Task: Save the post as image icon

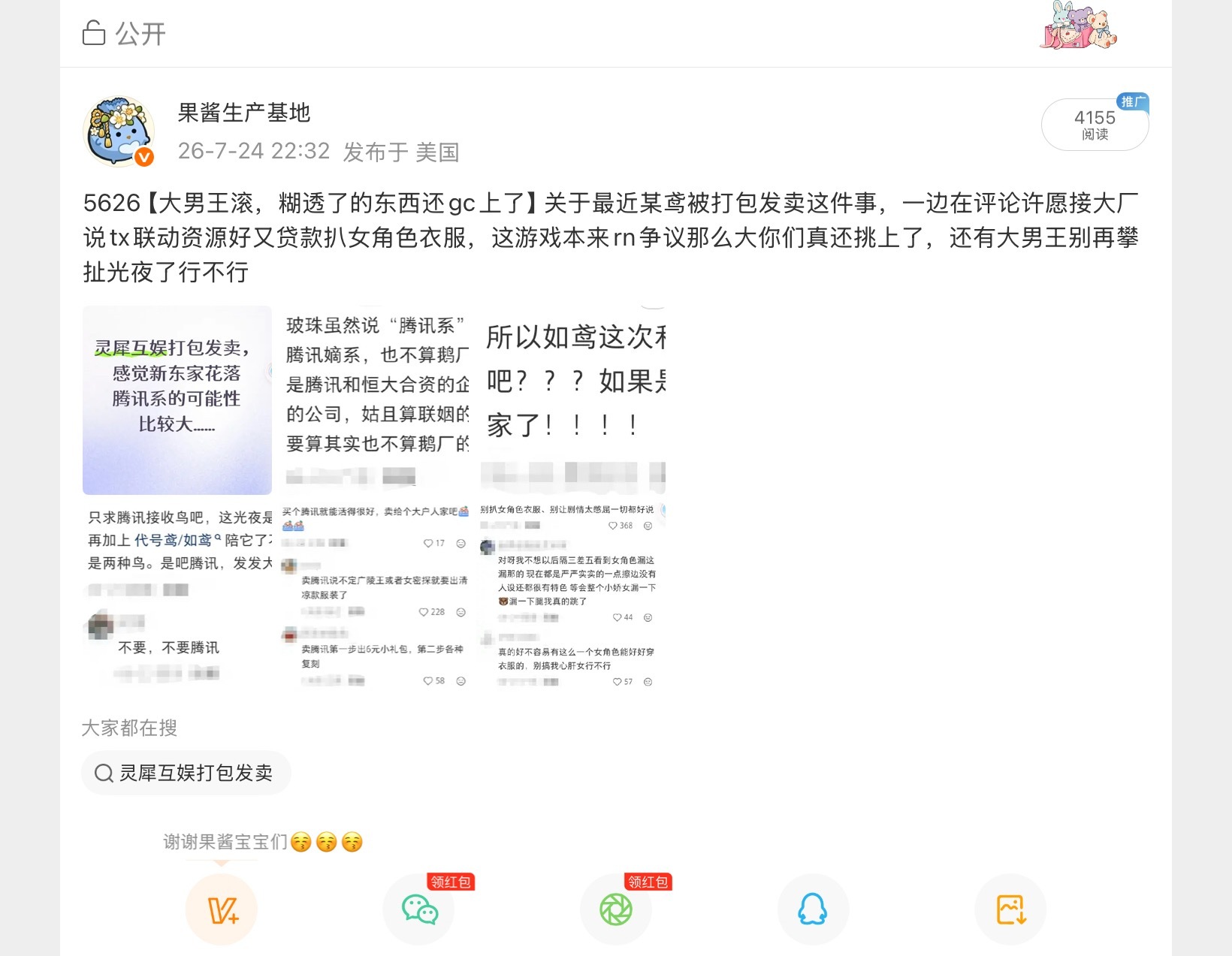Action: pyautogui.click(x=1010, y=909)
